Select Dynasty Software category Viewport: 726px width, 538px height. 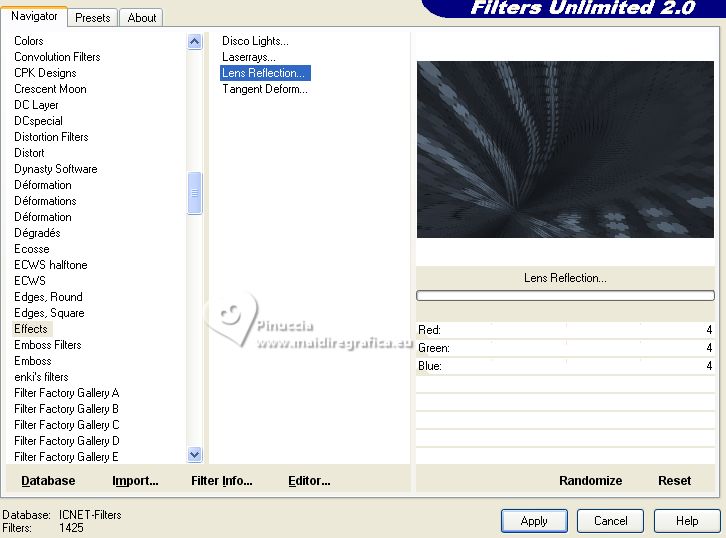(x=56, y=169)
